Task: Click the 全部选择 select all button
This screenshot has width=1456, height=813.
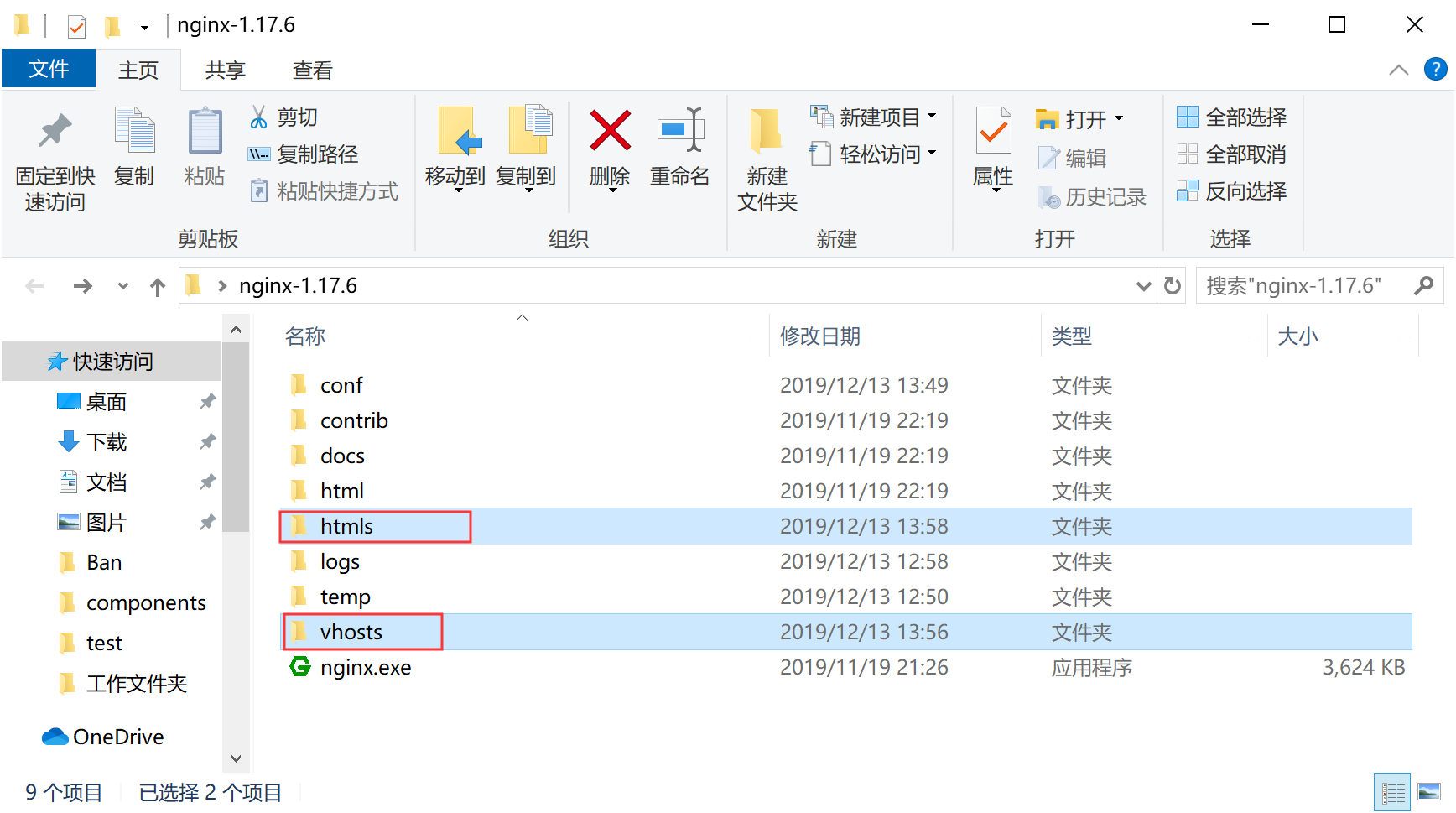Action: click(x=1232, y=117)
